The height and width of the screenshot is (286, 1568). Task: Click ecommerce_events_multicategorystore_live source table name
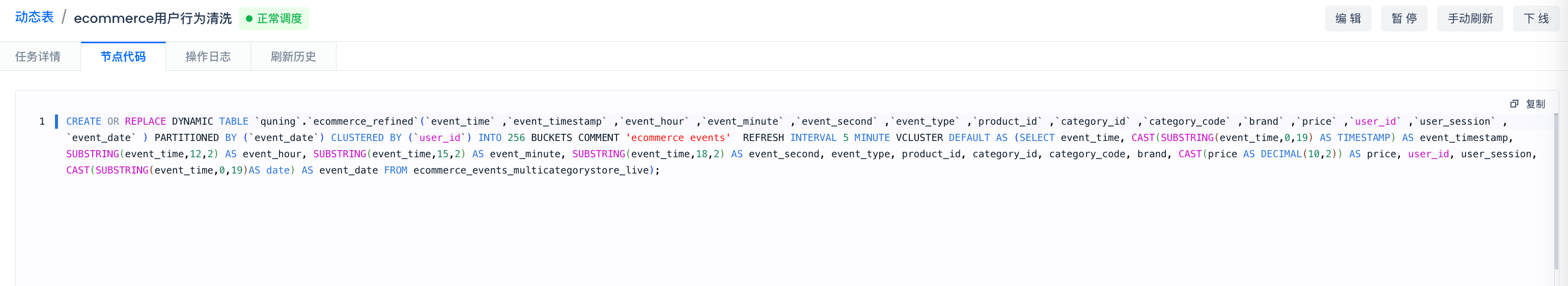(531, 170)
